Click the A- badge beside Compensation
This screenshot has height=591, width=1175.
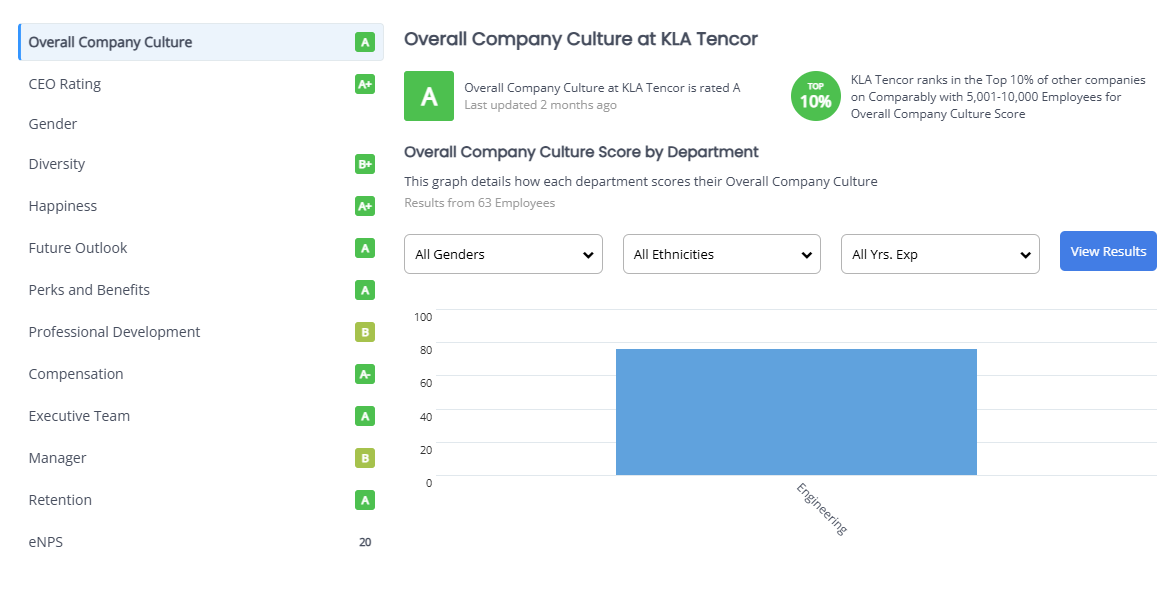pos(365,374)
